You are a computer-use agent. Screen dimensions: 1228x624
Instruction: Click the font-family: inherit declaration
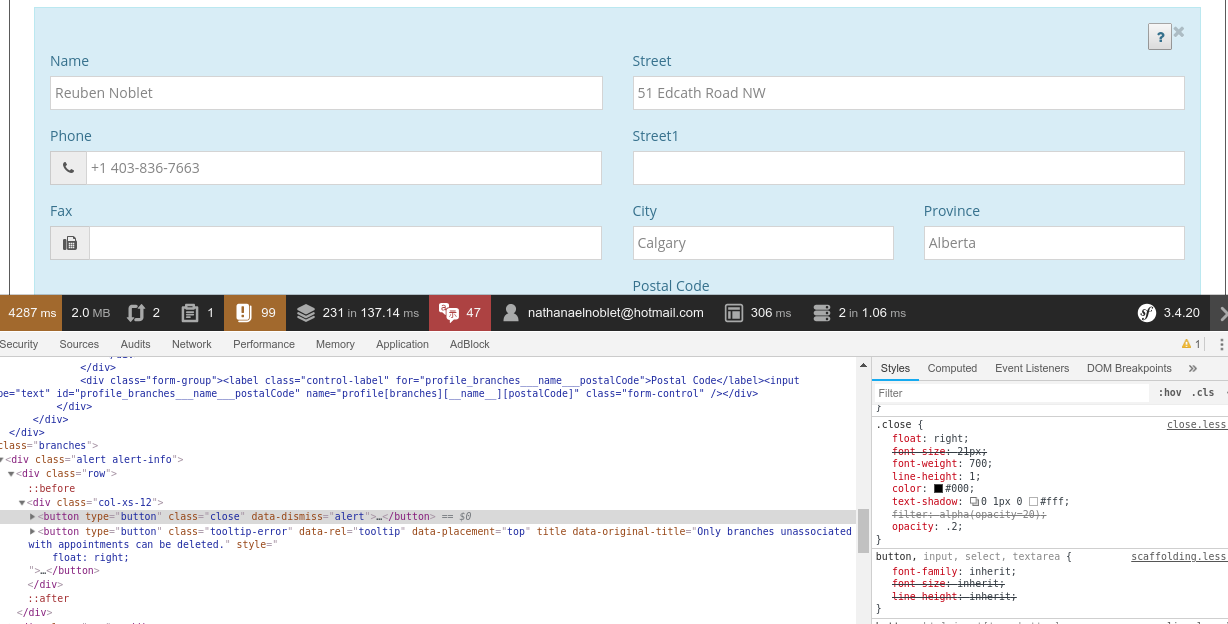coord(954,571)
